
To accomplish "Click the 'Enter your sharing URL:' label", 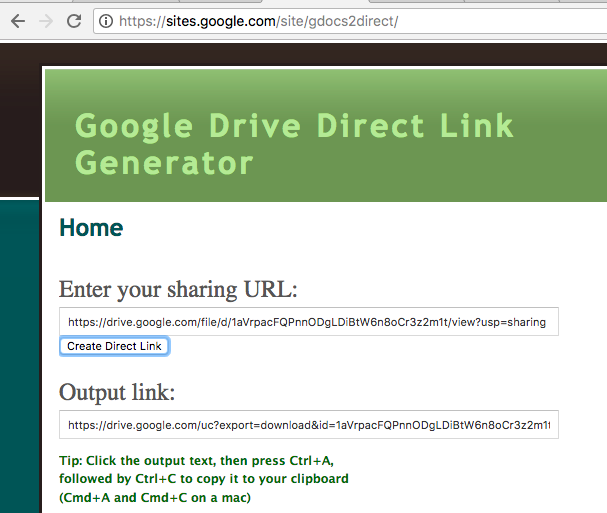I will pos(178,290).
